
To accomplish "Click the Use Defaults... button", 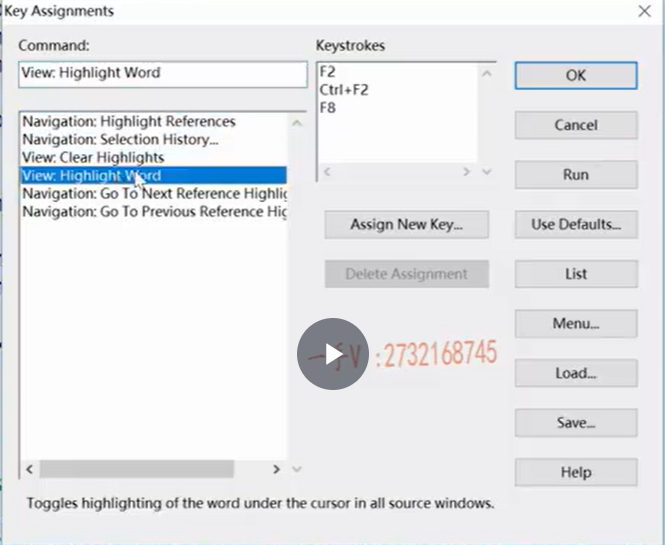I will coord(576,224).
